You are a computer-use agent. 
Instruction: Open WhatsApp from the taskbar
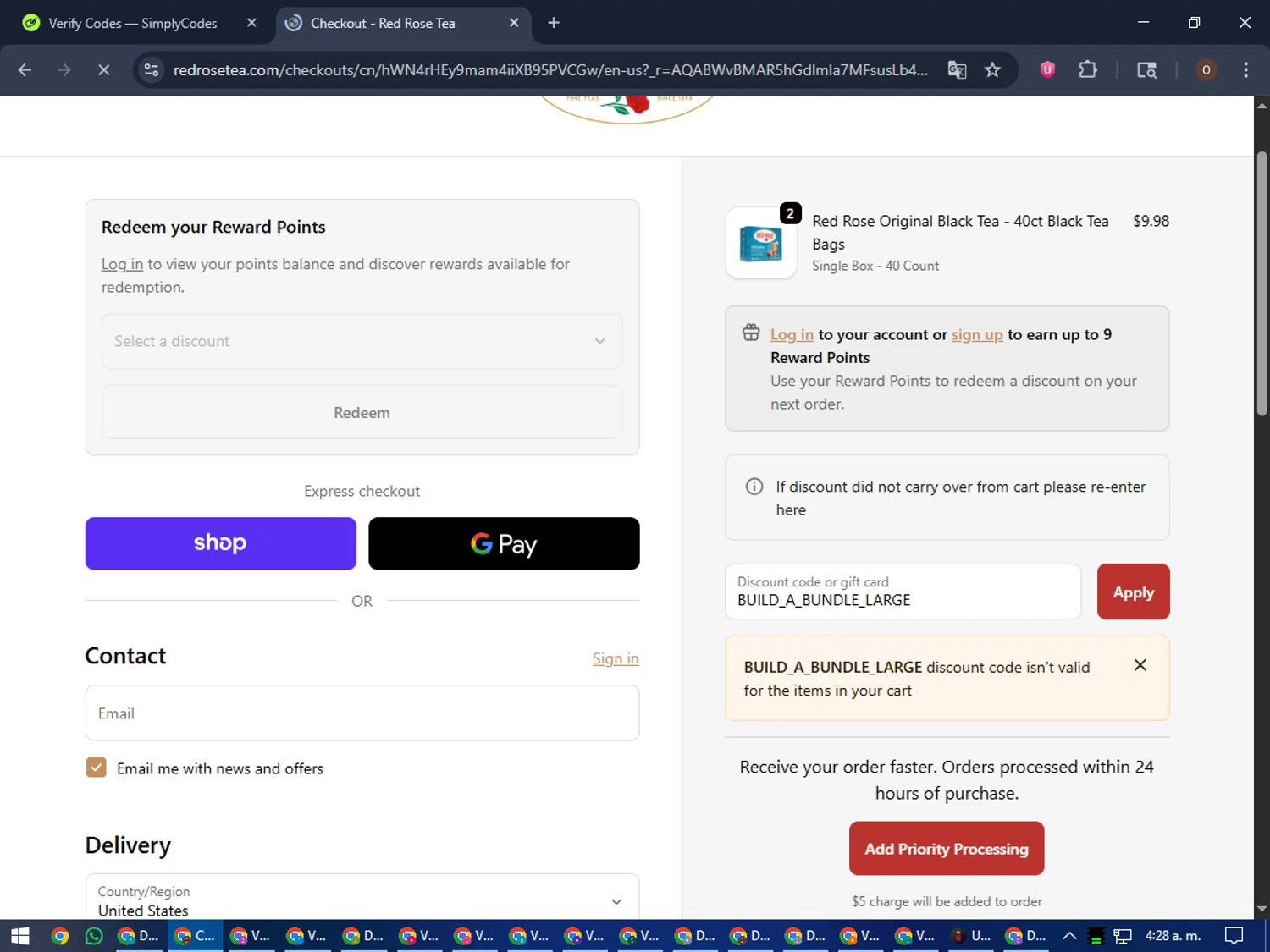[x=94, y=936]
